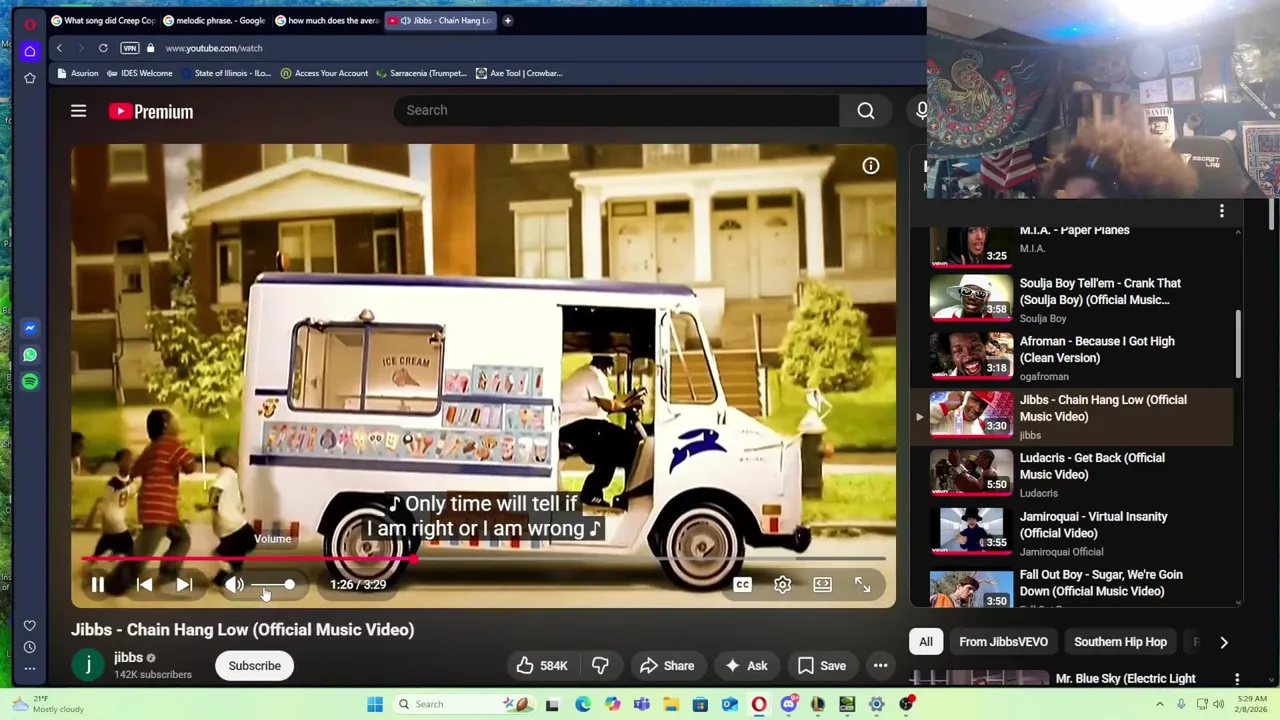Seek in the red video progress bar
The image size is (1280, 720).
coord(483,559)
